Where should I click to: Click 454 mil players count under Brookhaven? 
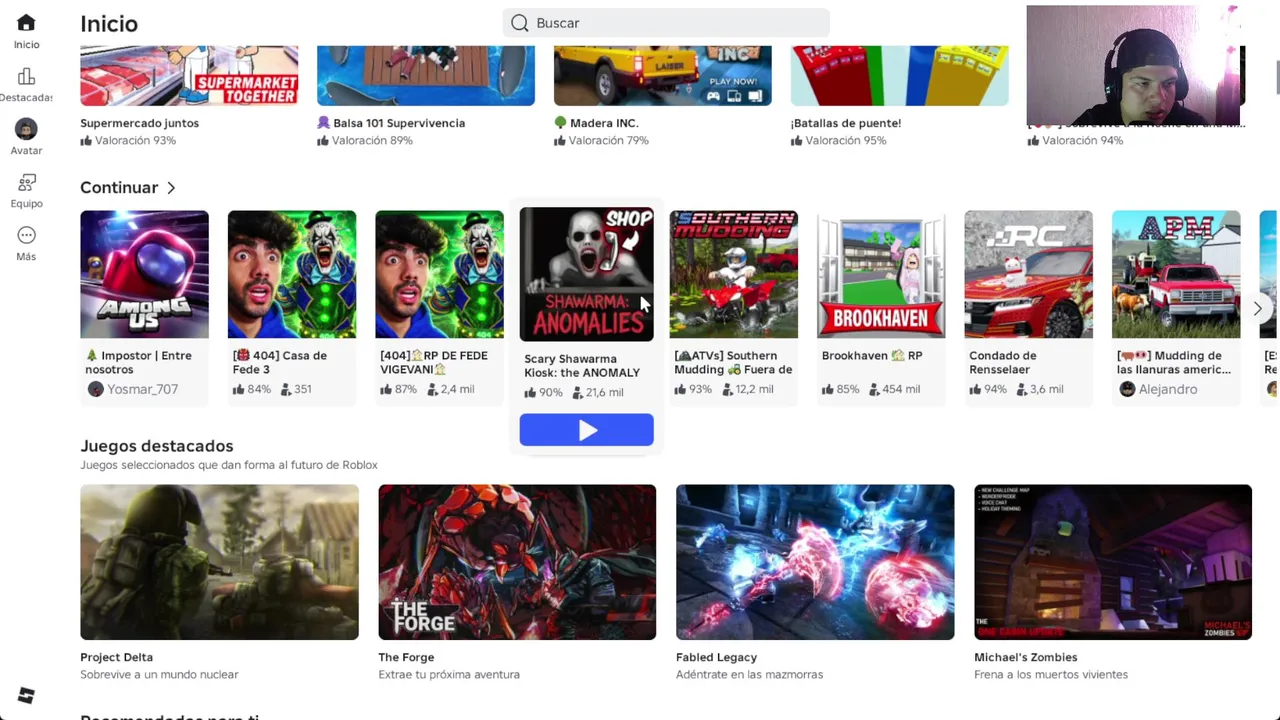893,389
